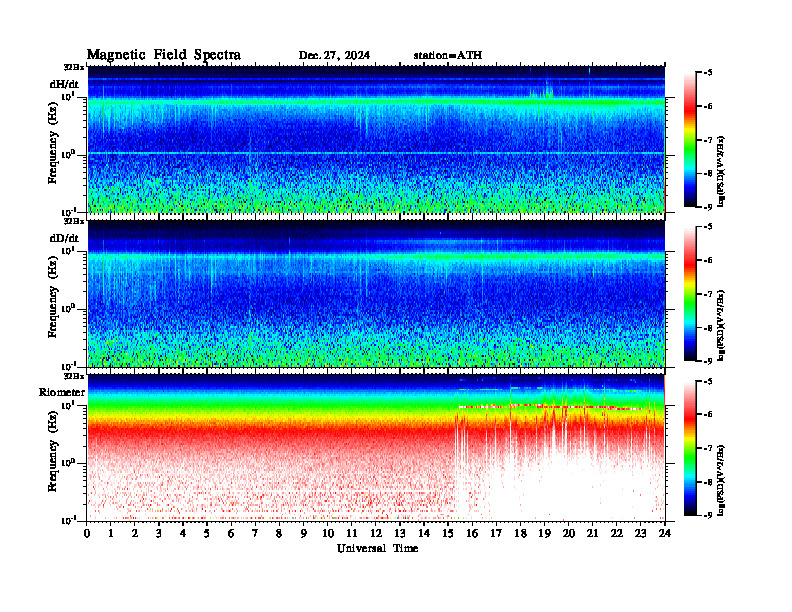Click the "-8" tick on the Riometer color bar
Image resolution: width=792 pixels, height=612 pixels.
pos(708,482)
